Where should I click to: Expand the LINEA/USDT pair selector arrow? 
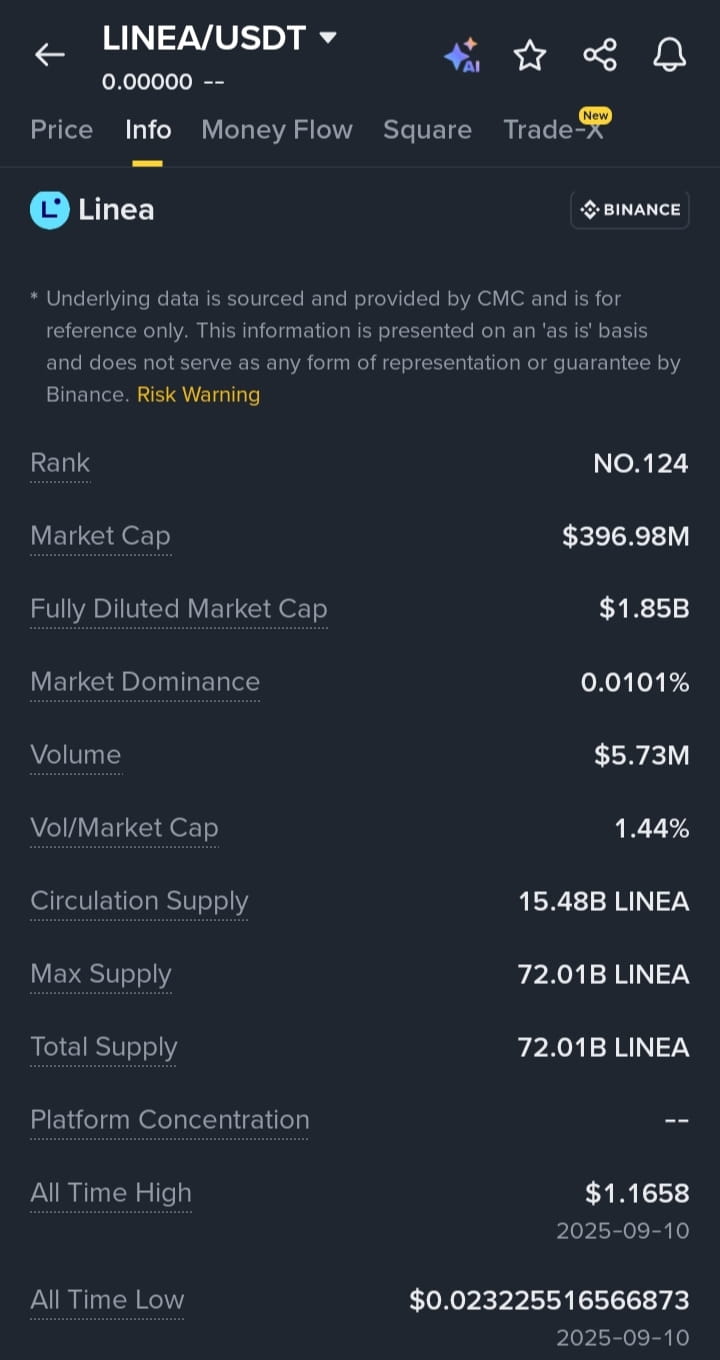(327, 38)
